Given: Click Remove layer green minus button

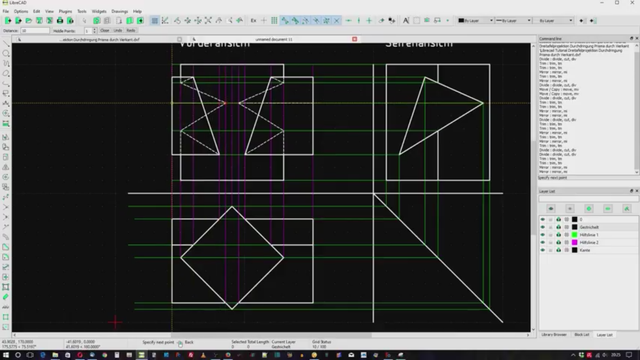Looking at the screenshot, I should tap(608, 209).
